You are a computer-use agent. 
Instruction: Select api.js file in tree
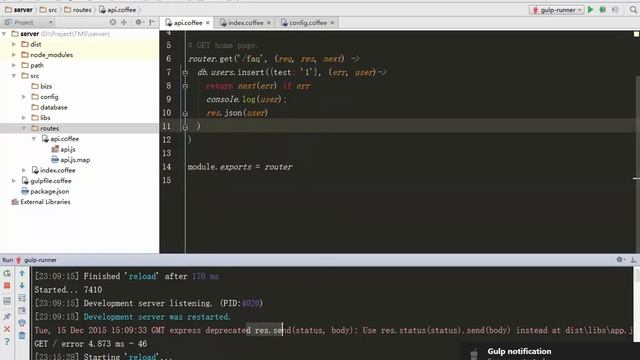pyautogui.click(x=64, y=149)
